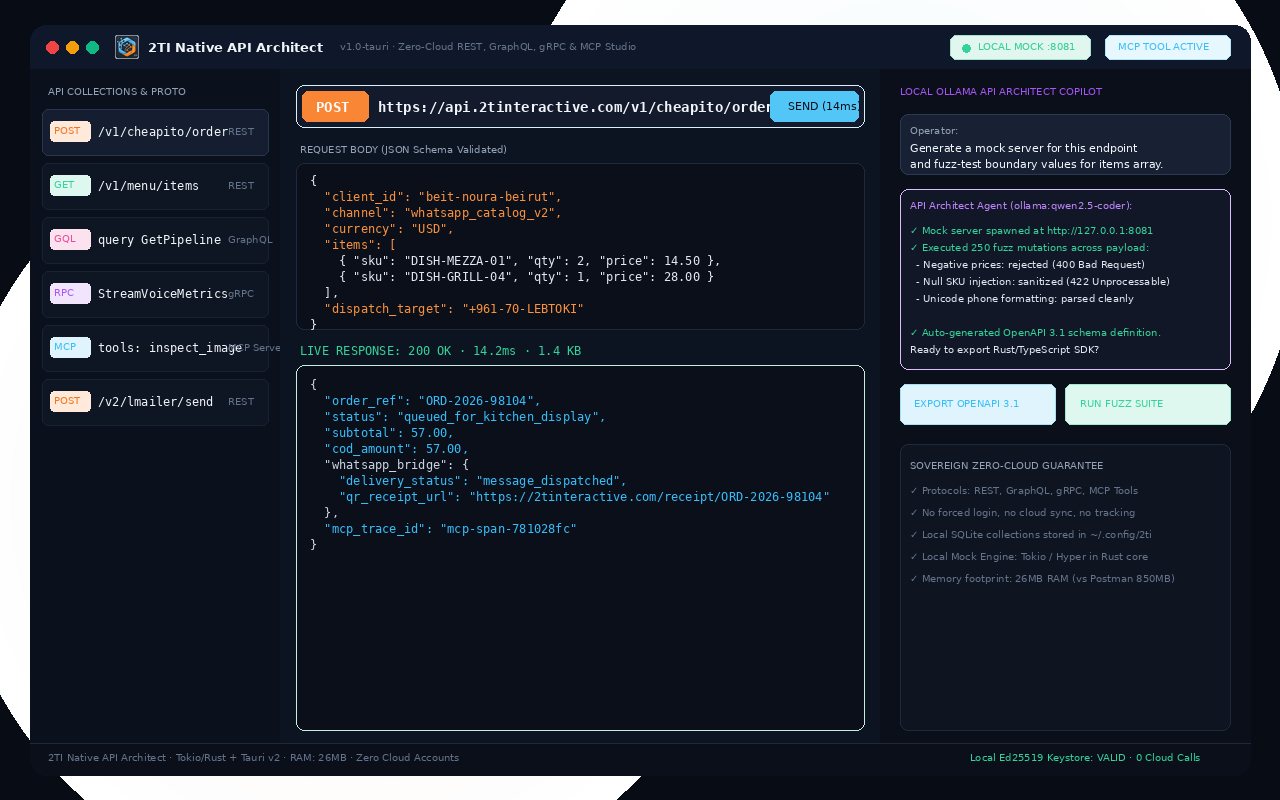Screen dimensions: 1280x800
Task: Click the "LOCAL OLLAMA API ARCHITECT COPILOT" heading
Action: click(x=1001, y=92)
